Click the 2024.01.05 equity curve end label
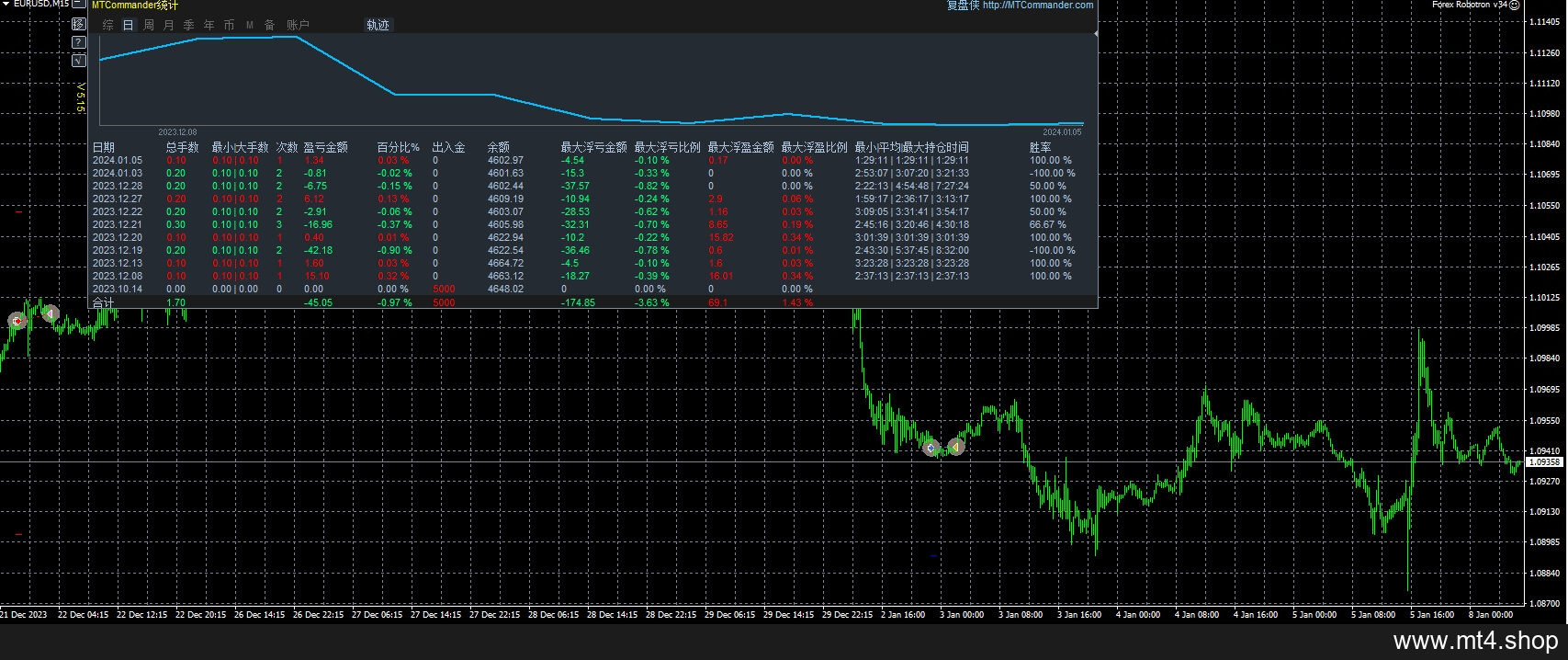The width and height of the screenshot is (1568, 660). [x=1062, y=132]
